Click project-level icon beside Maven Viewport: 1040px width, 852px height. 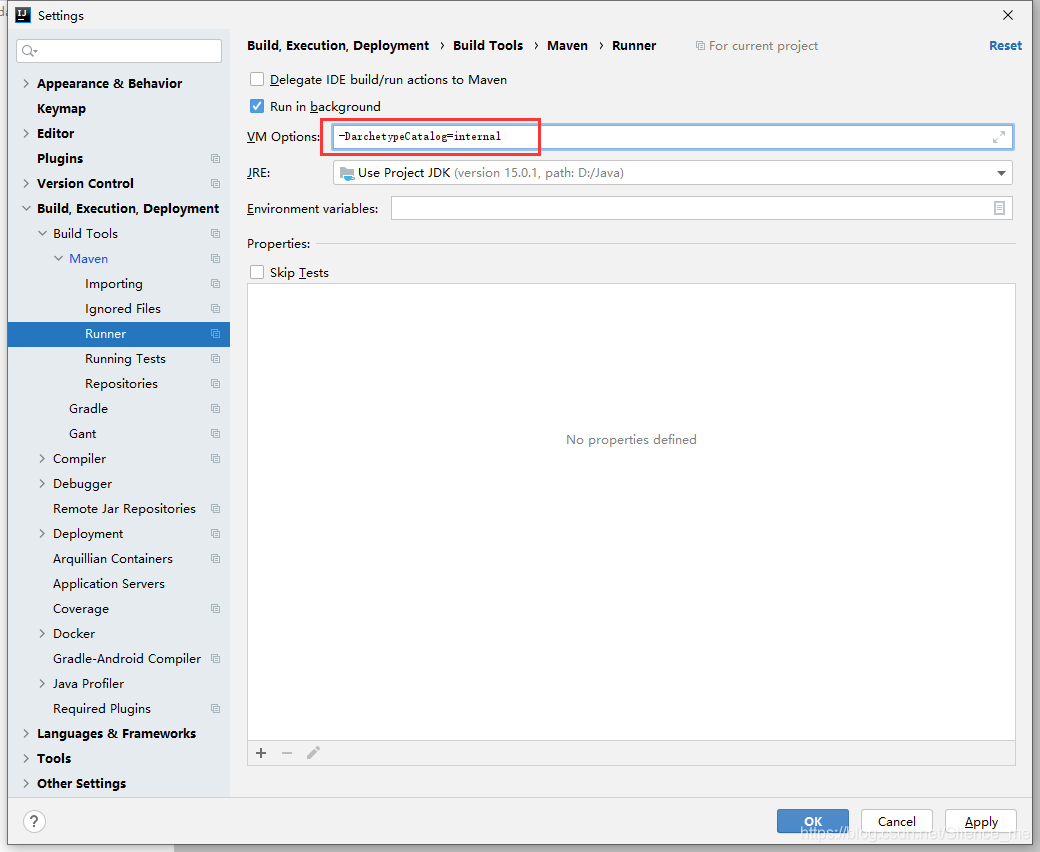[x=216, y=259]
